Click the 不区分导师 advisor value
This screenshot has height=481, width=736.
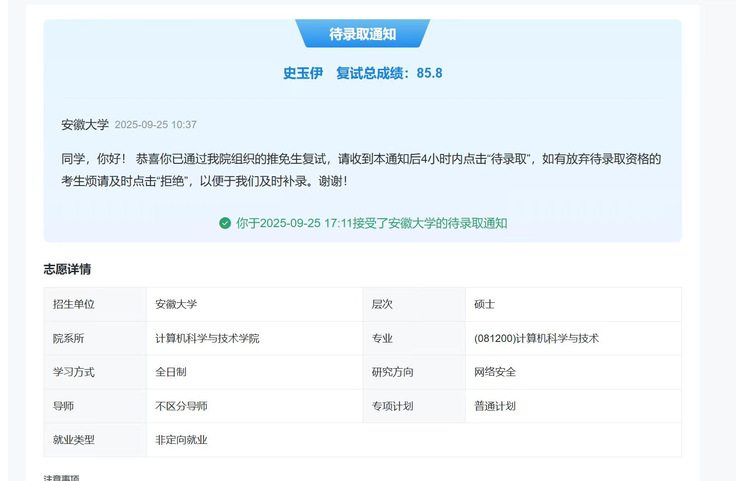pos(181,406)
